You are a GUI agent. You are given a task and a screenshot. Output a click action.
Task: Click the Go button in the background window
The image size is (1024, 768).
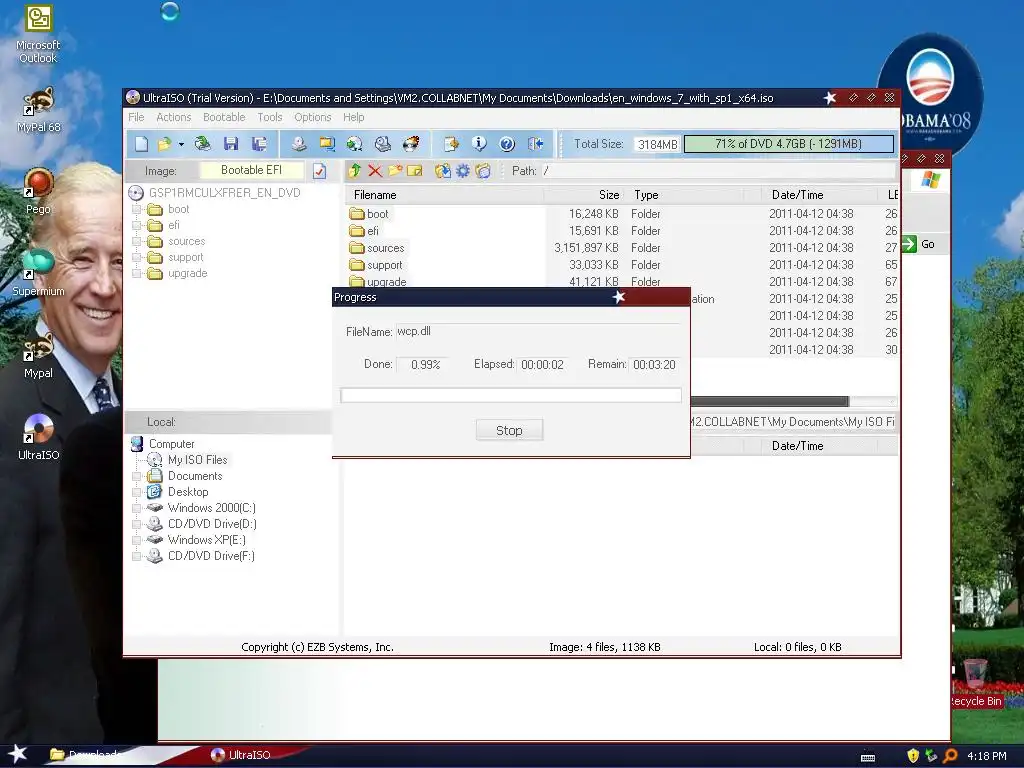point(919,244)
